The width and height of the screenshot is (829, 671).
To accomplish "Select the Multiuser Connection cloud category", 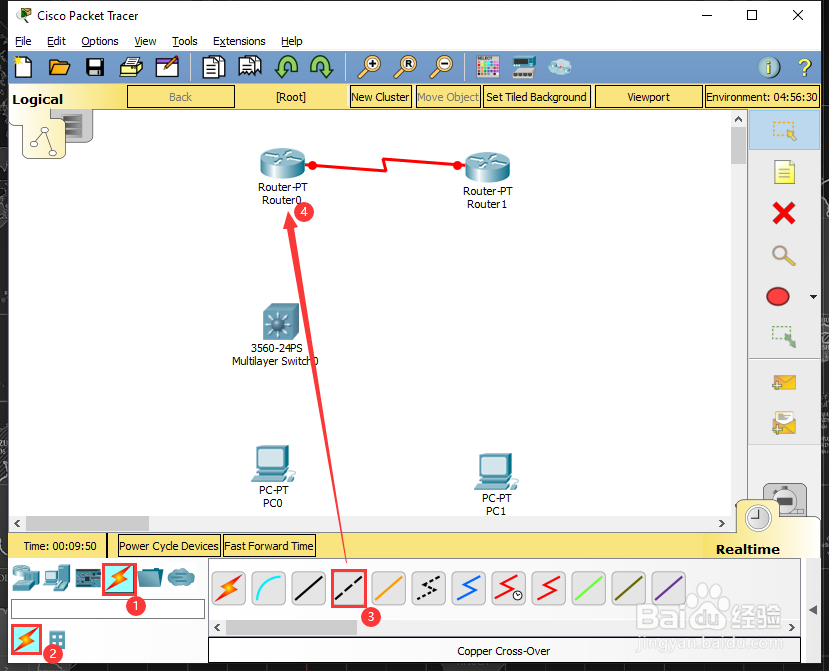I will click(x=181, y=577).
